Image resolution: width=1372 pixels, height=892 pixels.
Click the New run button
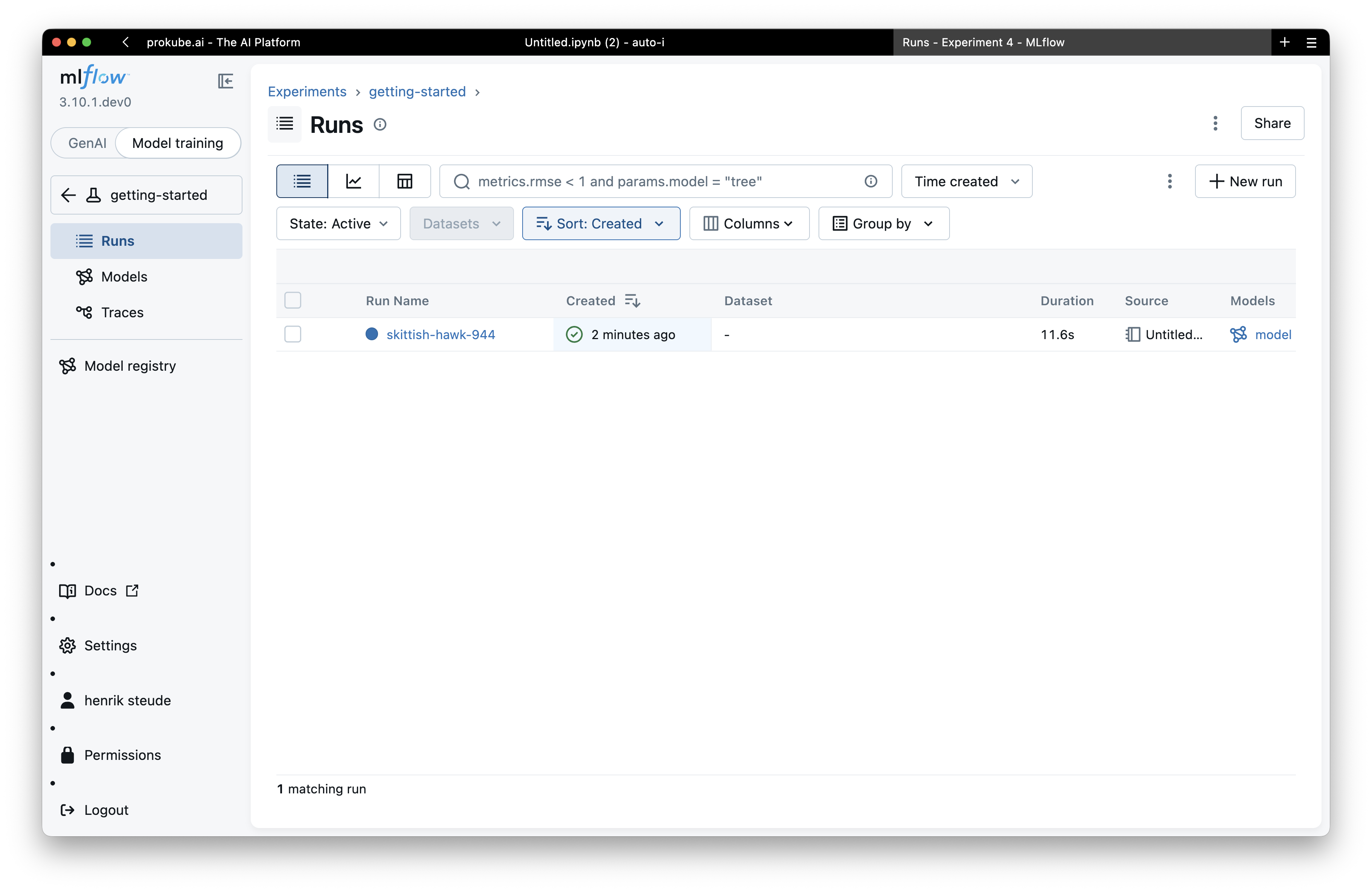point(1245,181)
